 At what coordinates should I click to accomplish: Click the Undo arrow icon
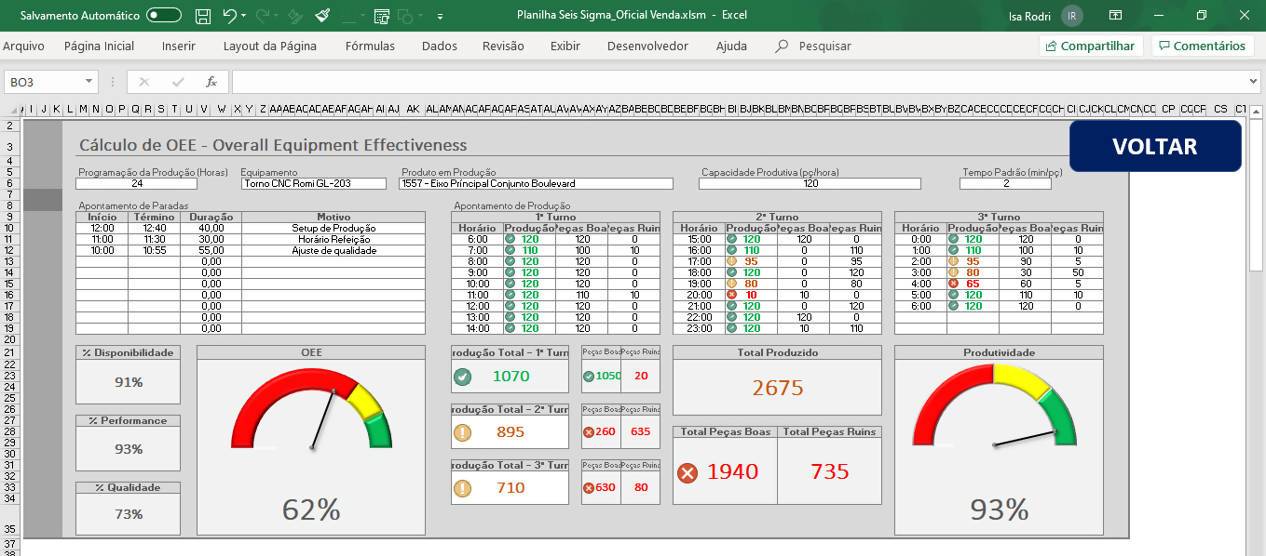(x=229, y=16)
